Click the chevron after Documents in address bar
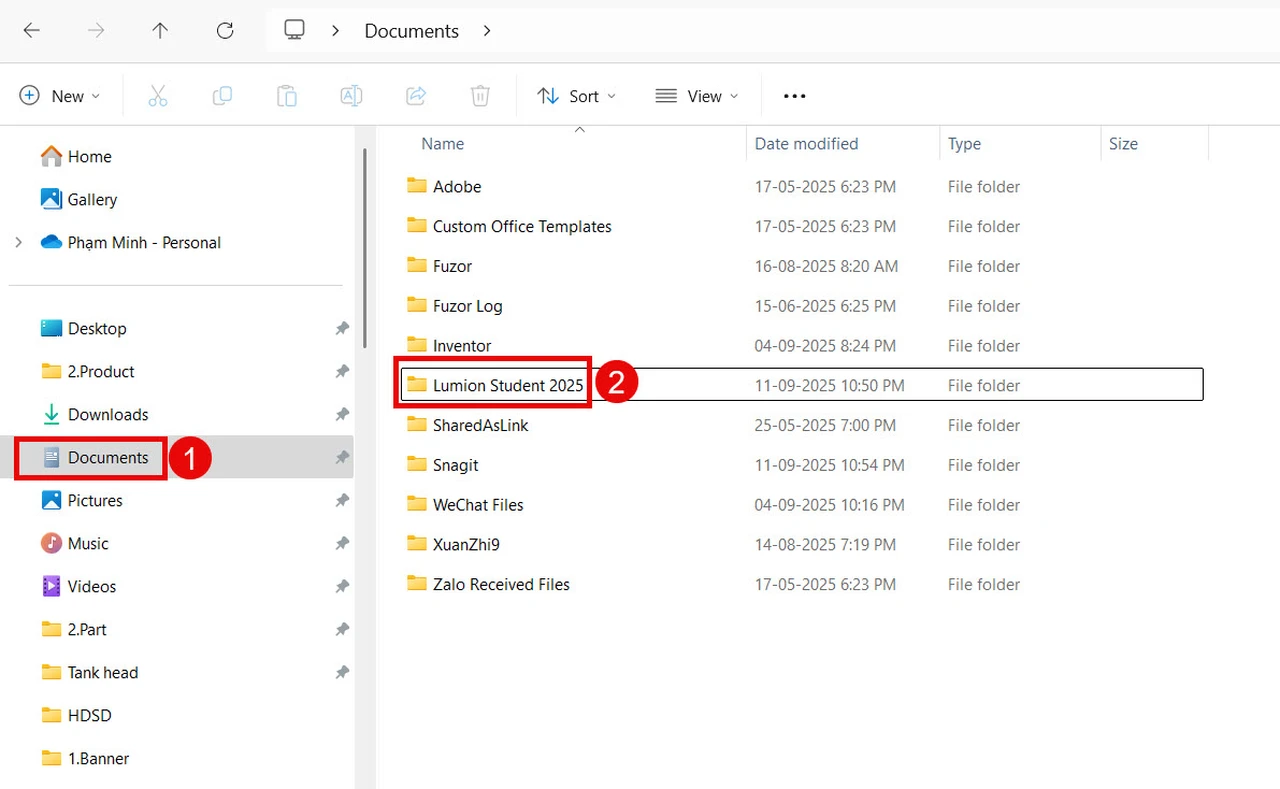Image resolution: width=1280 pixels, height=789 pixels. (487, 31)
